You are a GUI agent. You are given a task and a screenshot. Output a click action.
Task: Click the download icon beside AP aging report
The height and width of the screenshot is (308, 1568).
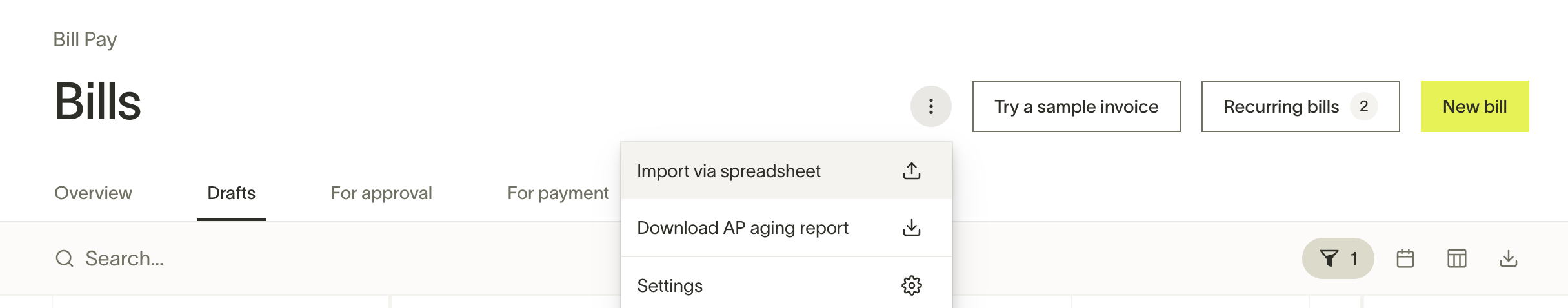point(911,227)
